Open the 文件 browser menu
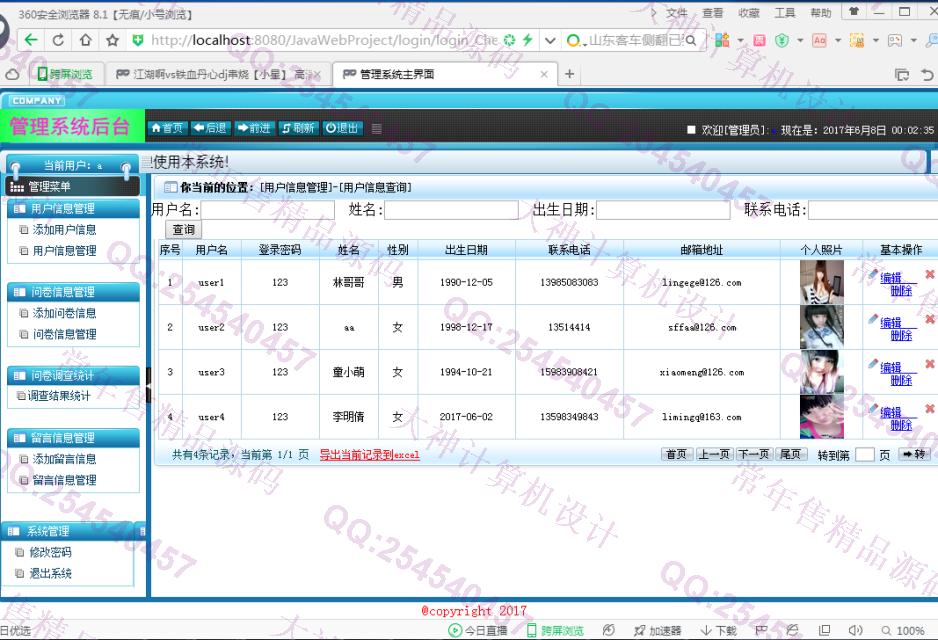The image size is (938, 640). coord(677,13)
